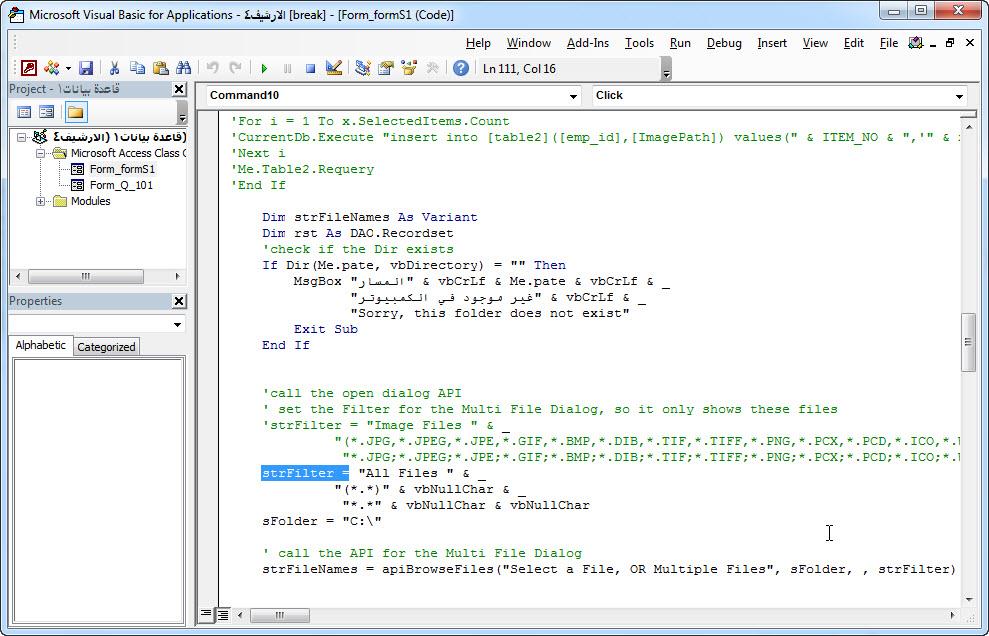Select the Modules folder in the tree
The image size is (989, 636).
tap(90, 201)
